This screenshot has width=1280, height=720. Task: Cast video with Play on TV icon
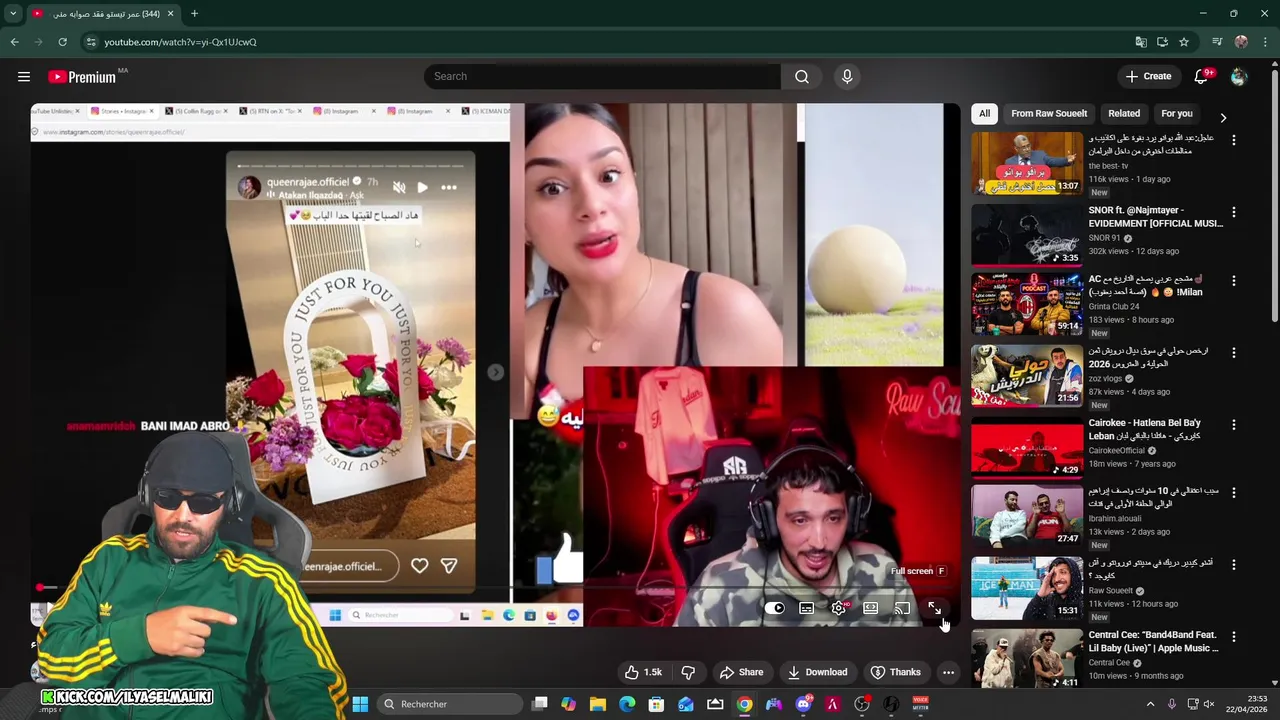[902, 608]
